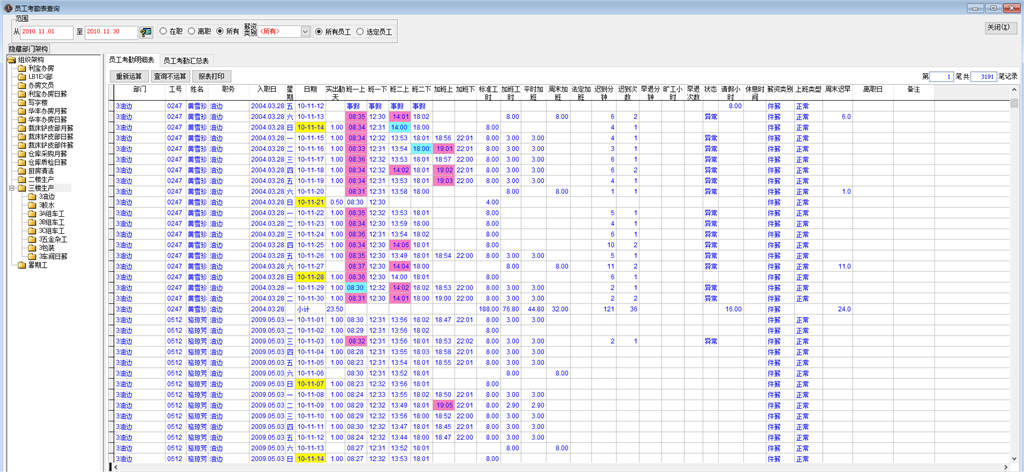Open the 薪资类别 dropdown list
The height and width of the screenshot is (472, 1024).
305,31
